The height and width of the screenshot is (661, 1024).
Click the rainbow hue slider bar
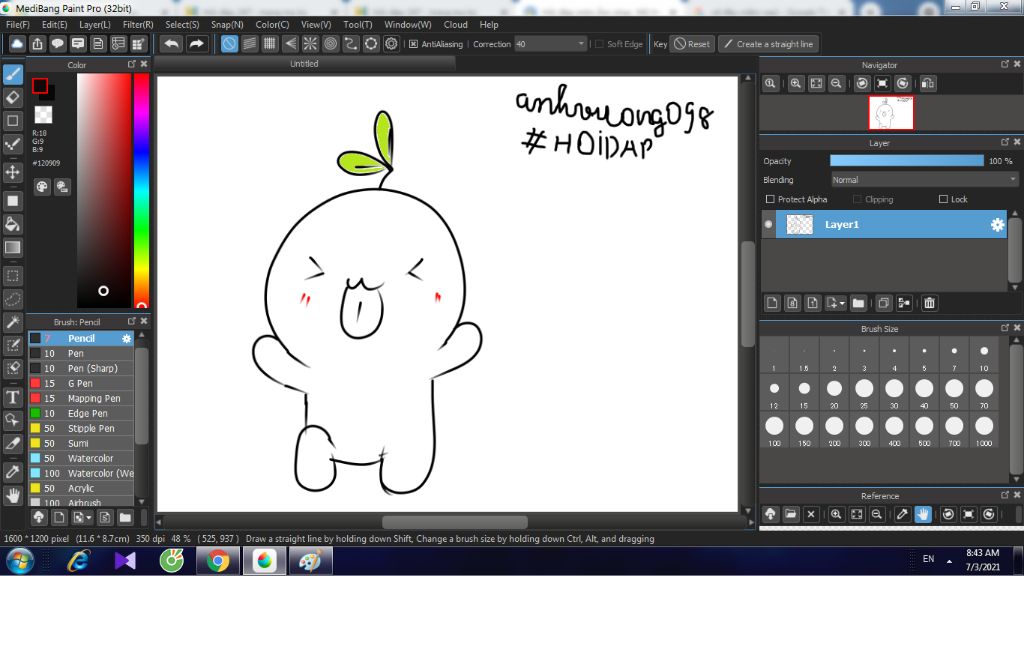pos(141,190)
